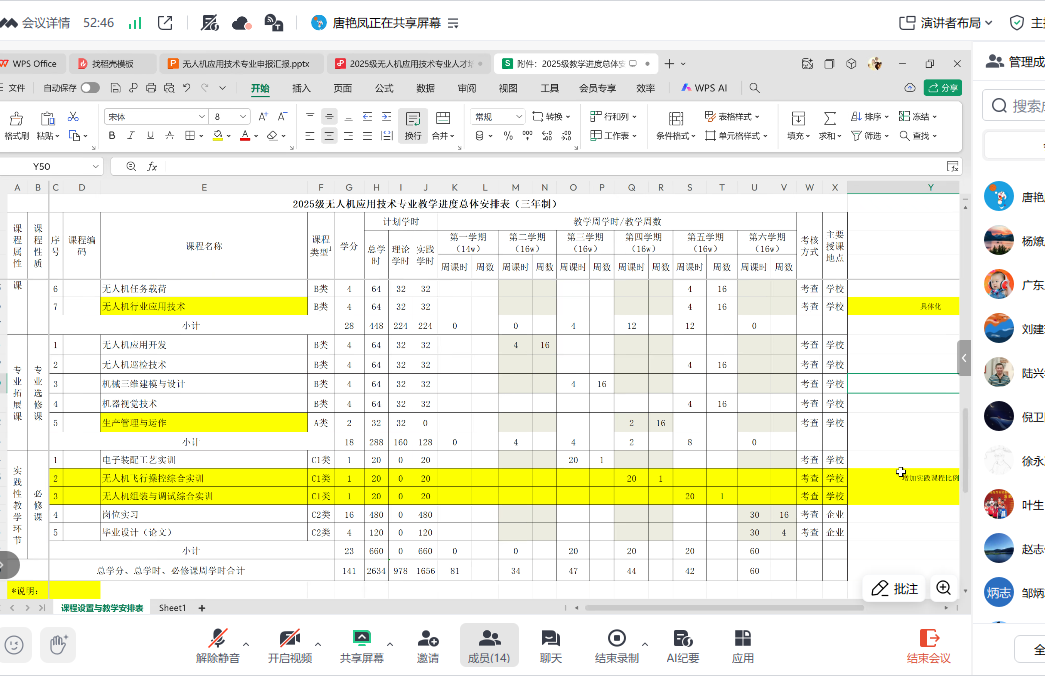Switch to the 插入 ribbon tab

[301, 88]
